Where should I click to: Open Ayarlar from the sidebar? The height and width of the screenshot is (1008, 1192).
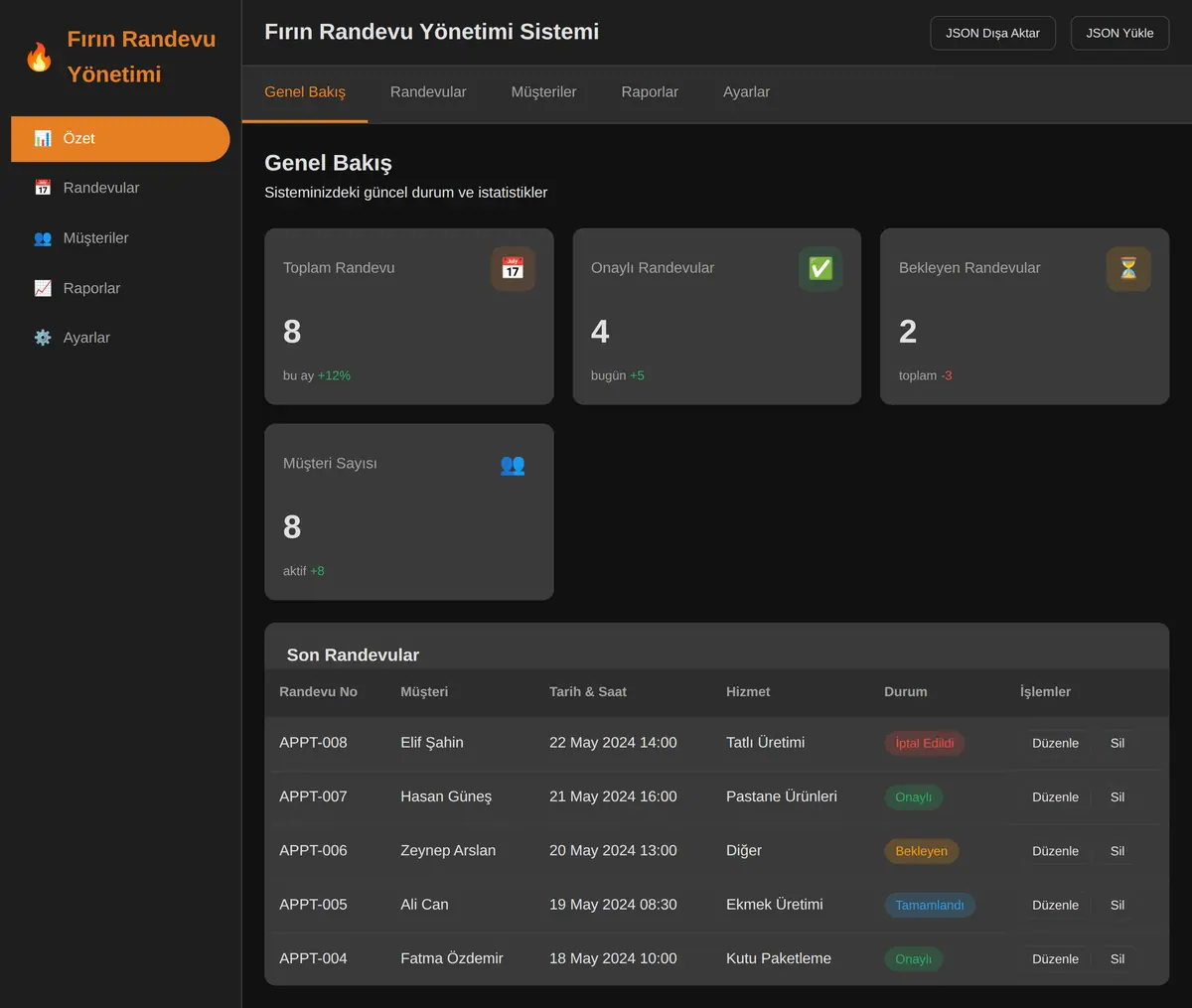(120, 338)
